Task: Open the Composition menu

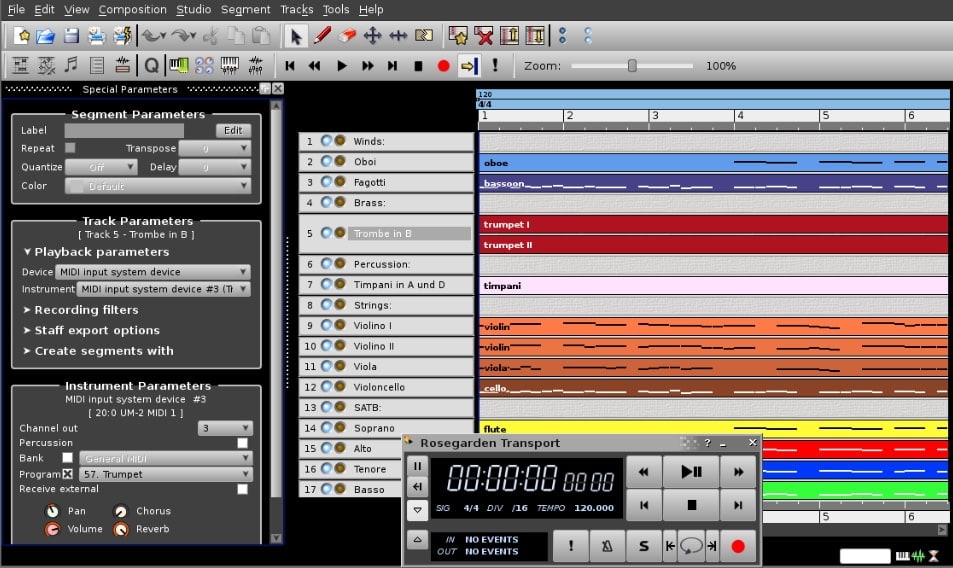Action: point(132,10)
